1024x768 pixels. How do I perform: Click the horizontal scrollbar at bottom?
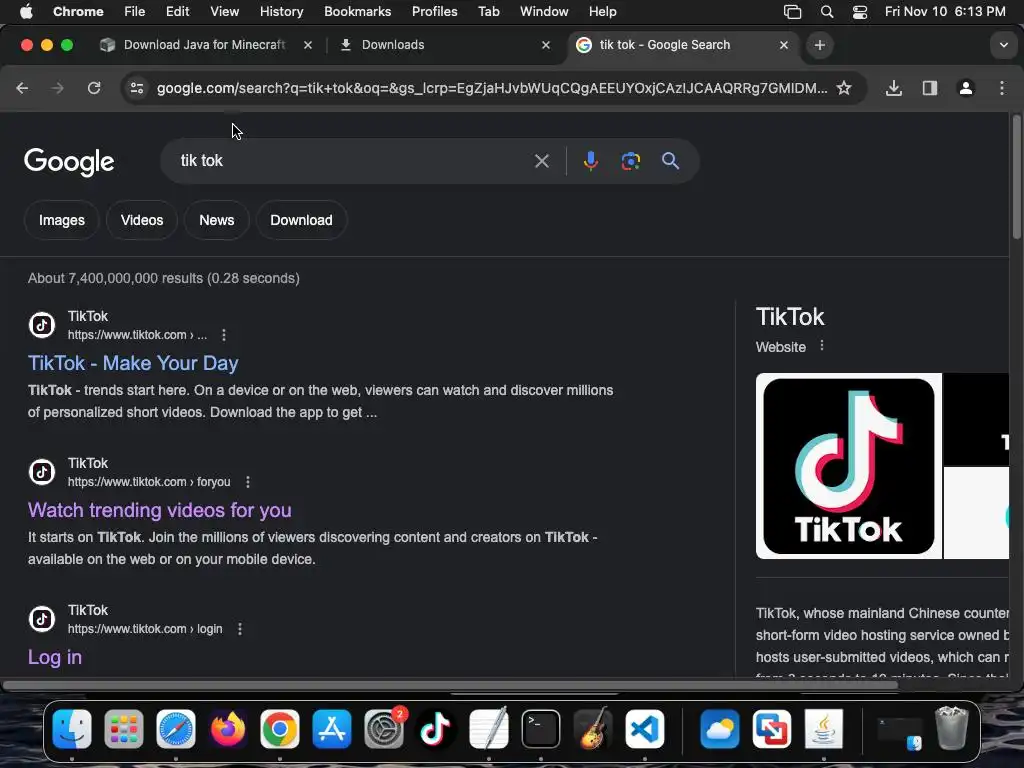pyautogui.click(x=451, y=685)
